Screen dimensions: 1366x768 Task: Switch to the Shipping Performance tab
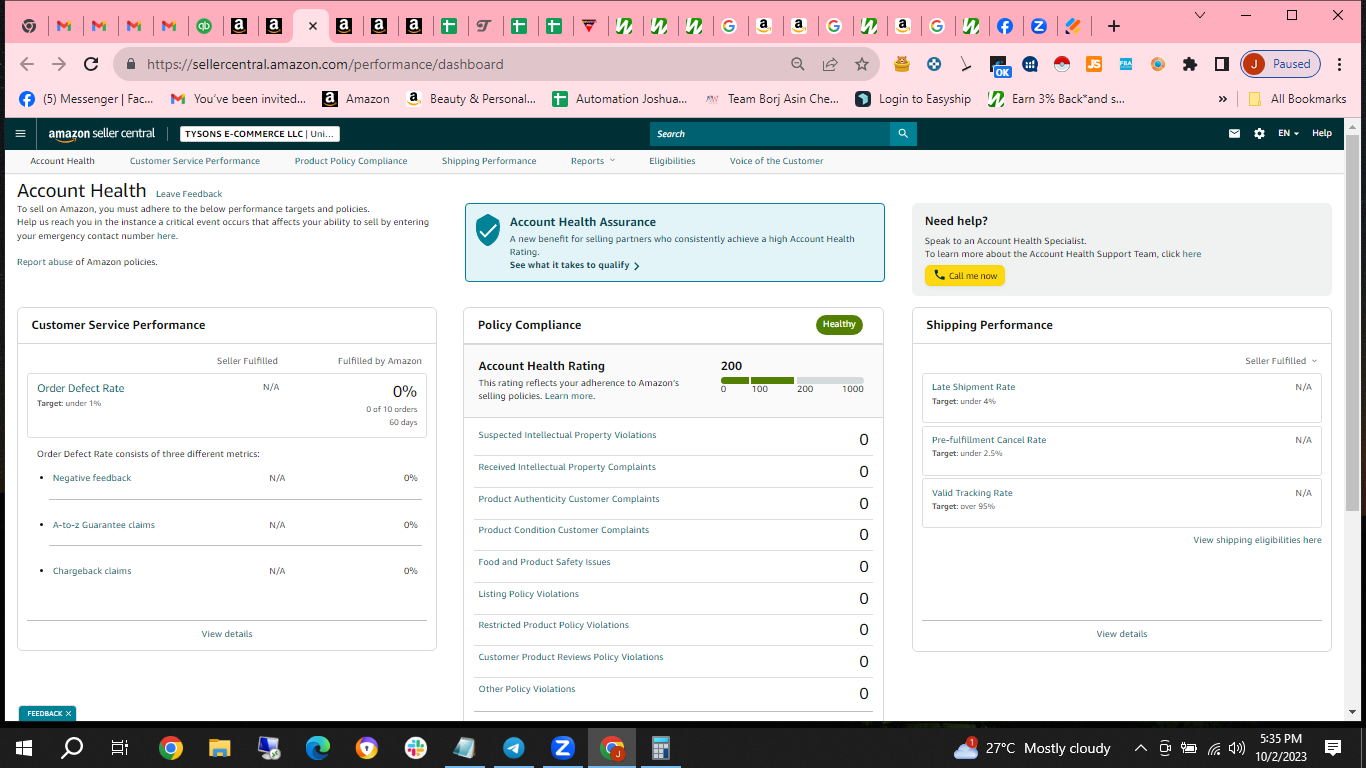(x=489, y=161)
